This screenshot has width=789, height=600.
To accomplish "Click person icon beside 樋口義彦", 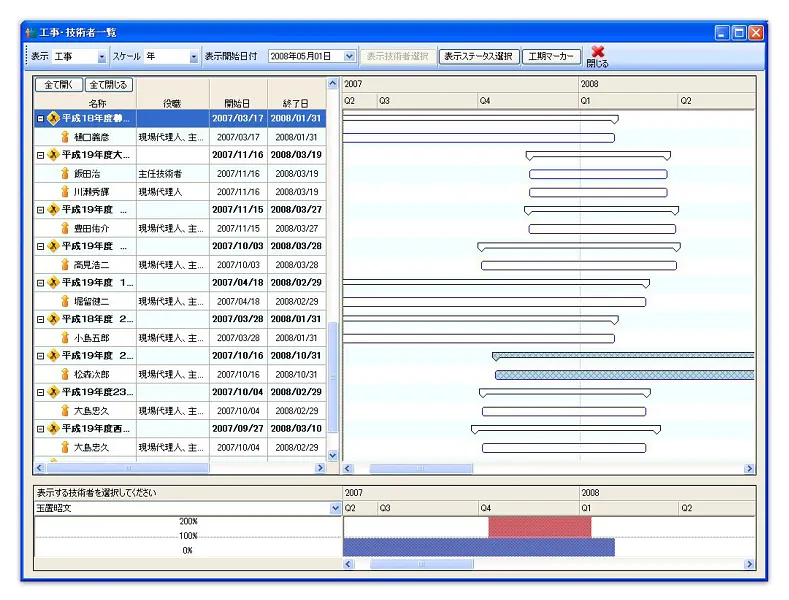I will [65, 137].
